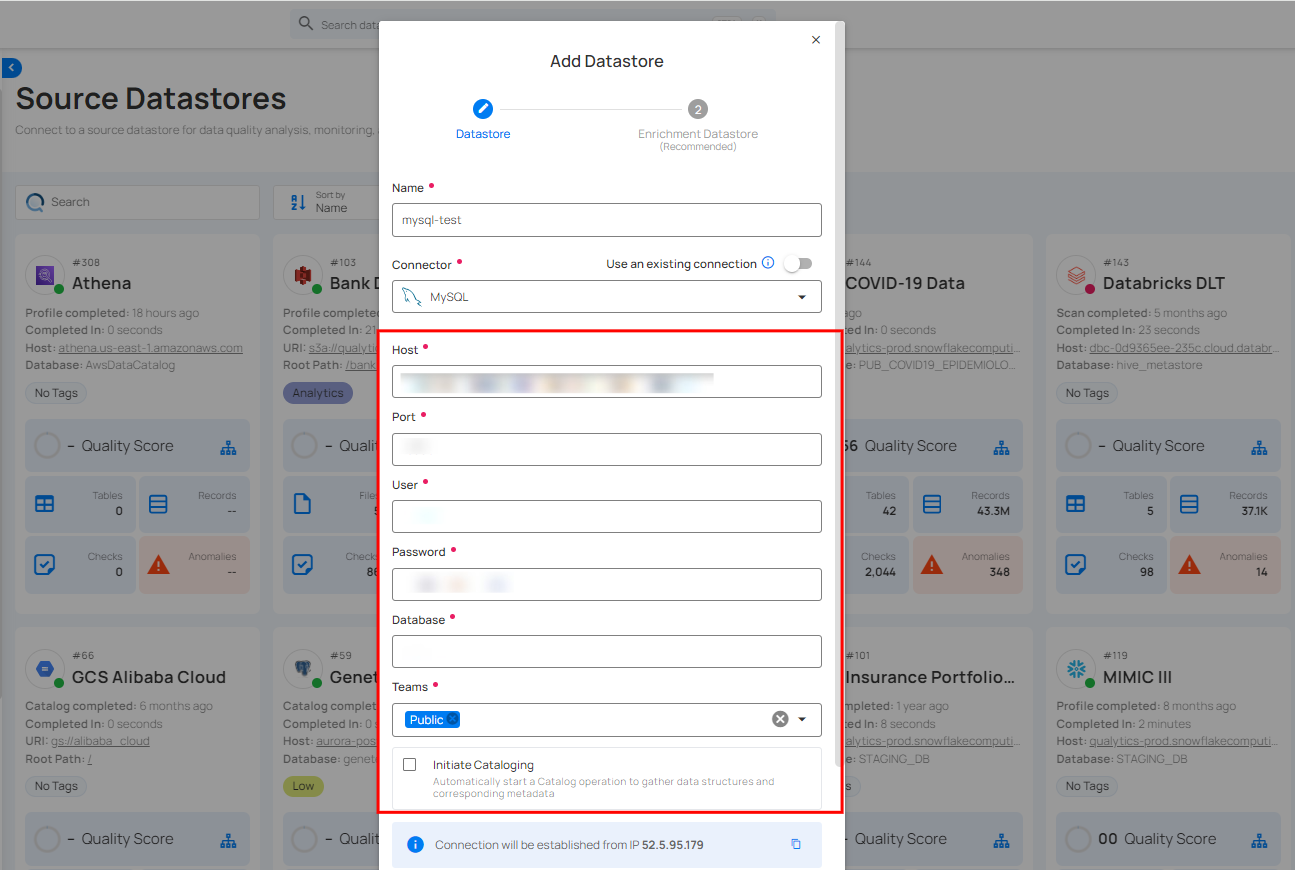The width and height of the screenshot is (1295, 870).
Task: Remove the Public team chip
Action: (452, 720)
